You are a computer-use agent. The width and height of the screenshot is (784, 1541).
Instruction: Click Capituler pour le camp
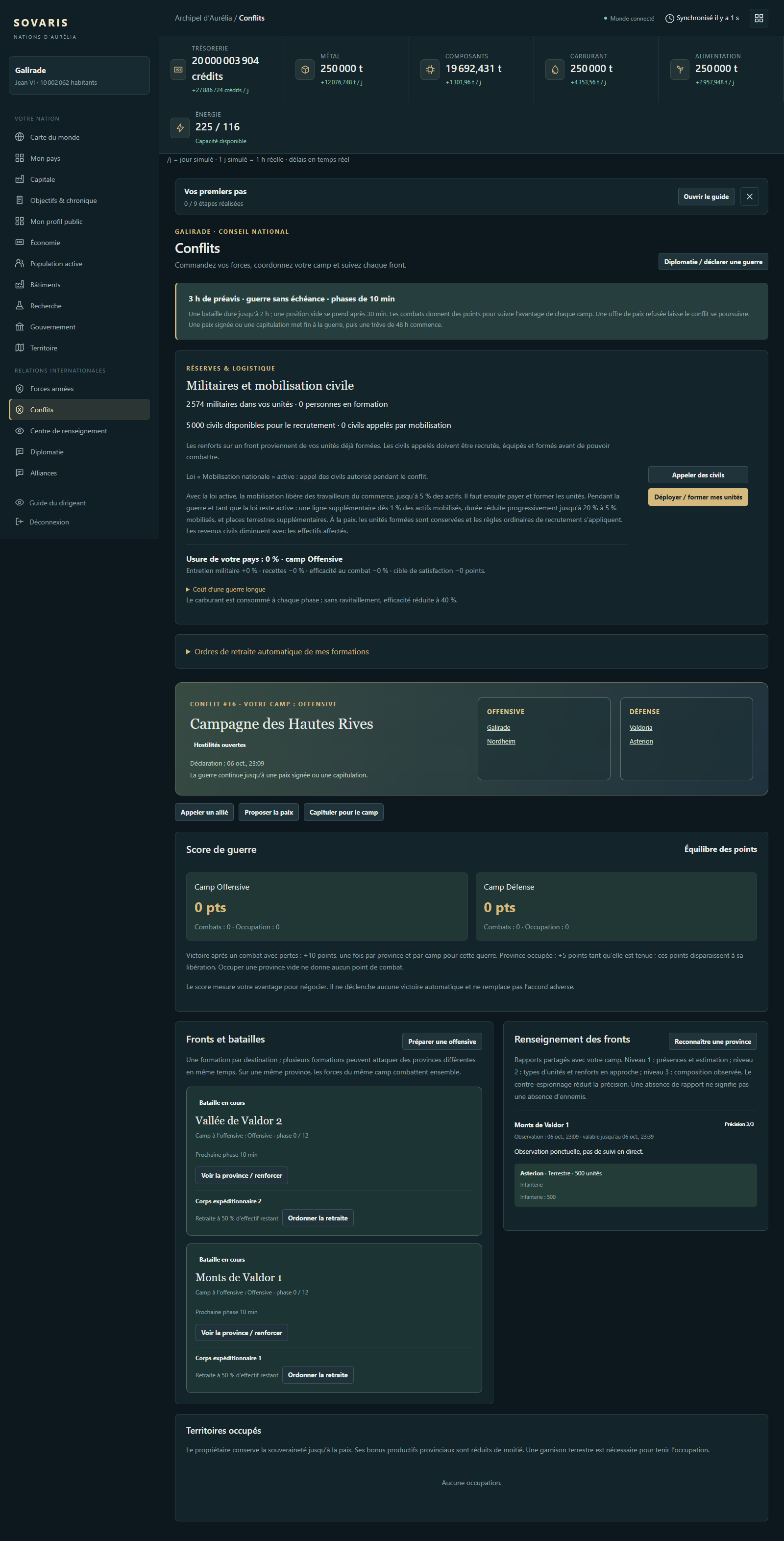tap(343, 812)
